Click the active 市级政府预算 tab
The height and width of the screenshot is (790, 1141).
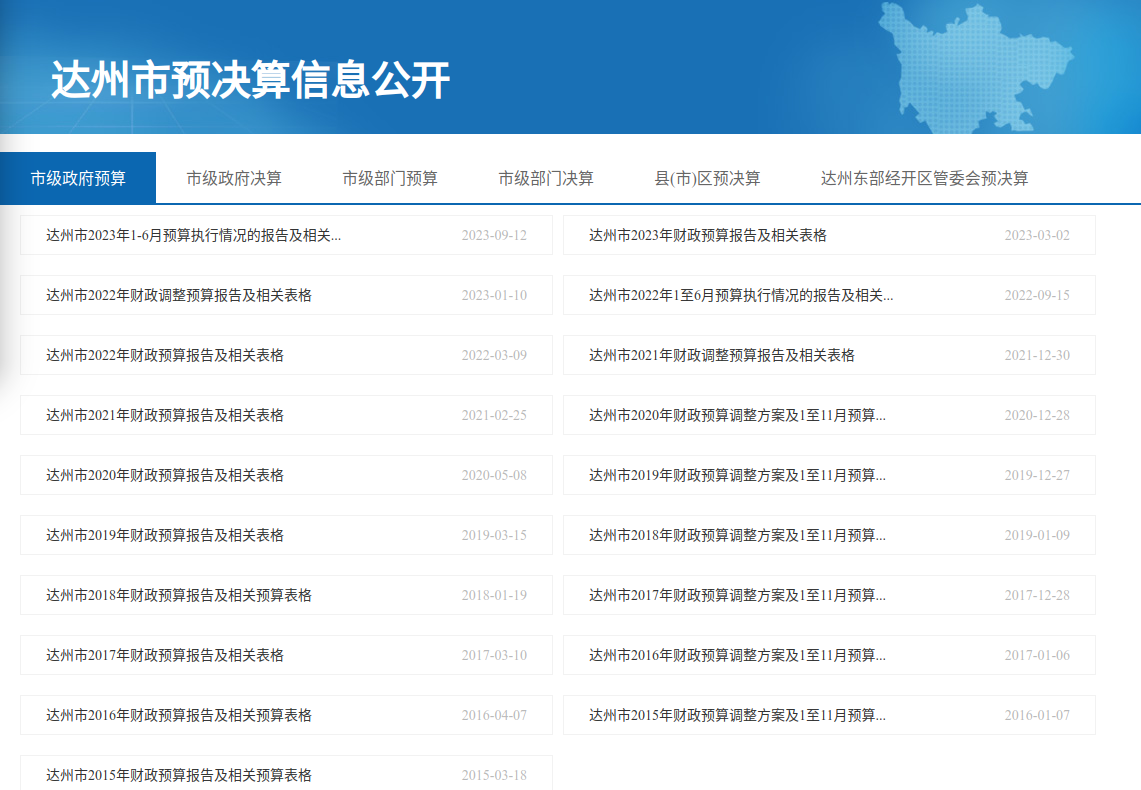click(78, 179)
